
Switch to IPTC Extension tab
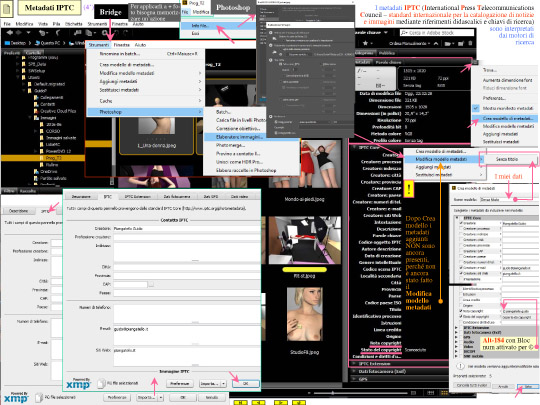pyautogui.click(x=137, y=196)
